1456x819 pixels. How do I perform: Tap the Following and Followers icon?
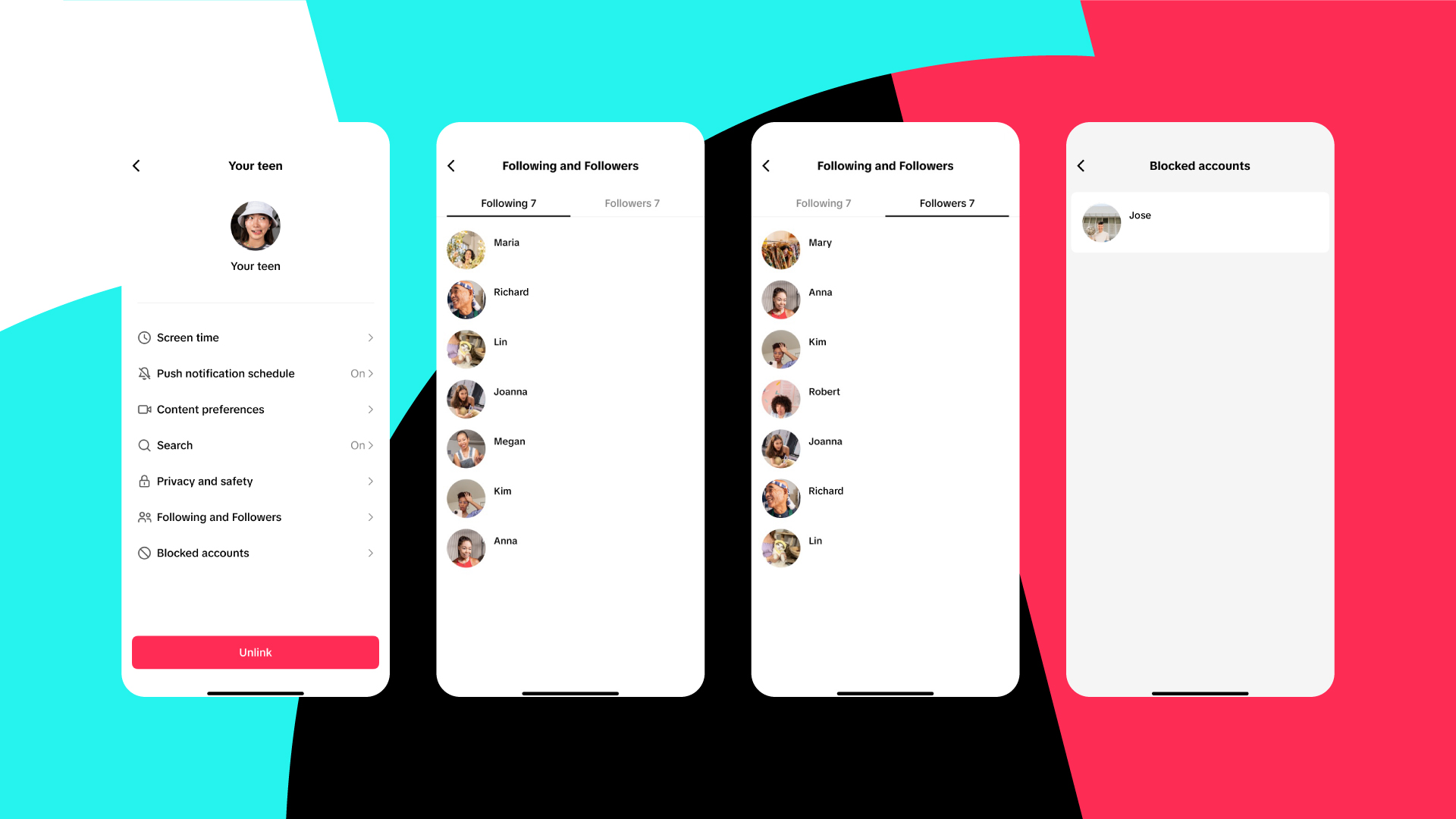click(144, 517)
